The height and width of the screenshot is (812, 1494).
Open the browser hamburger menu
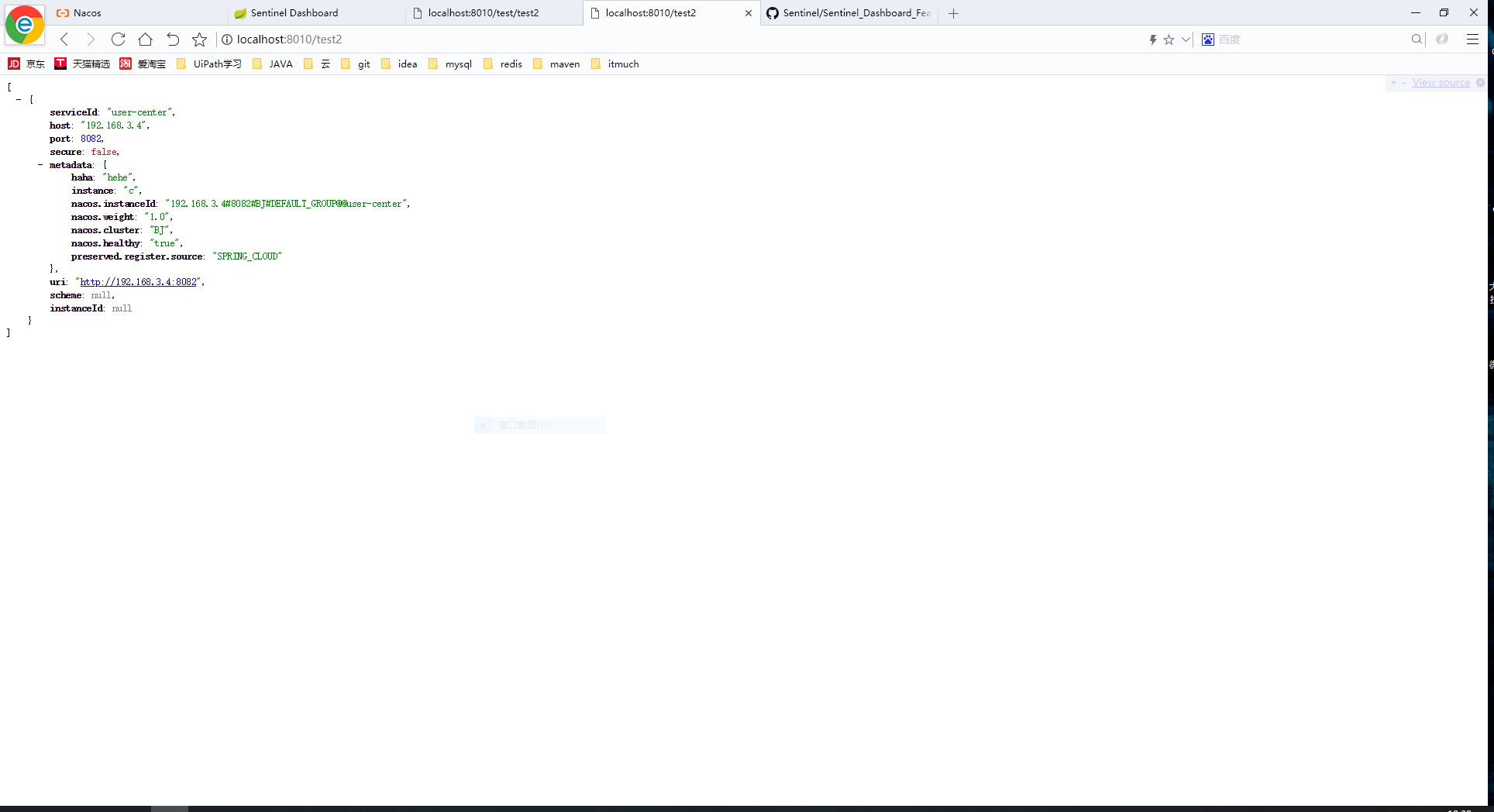point(1472,40)
